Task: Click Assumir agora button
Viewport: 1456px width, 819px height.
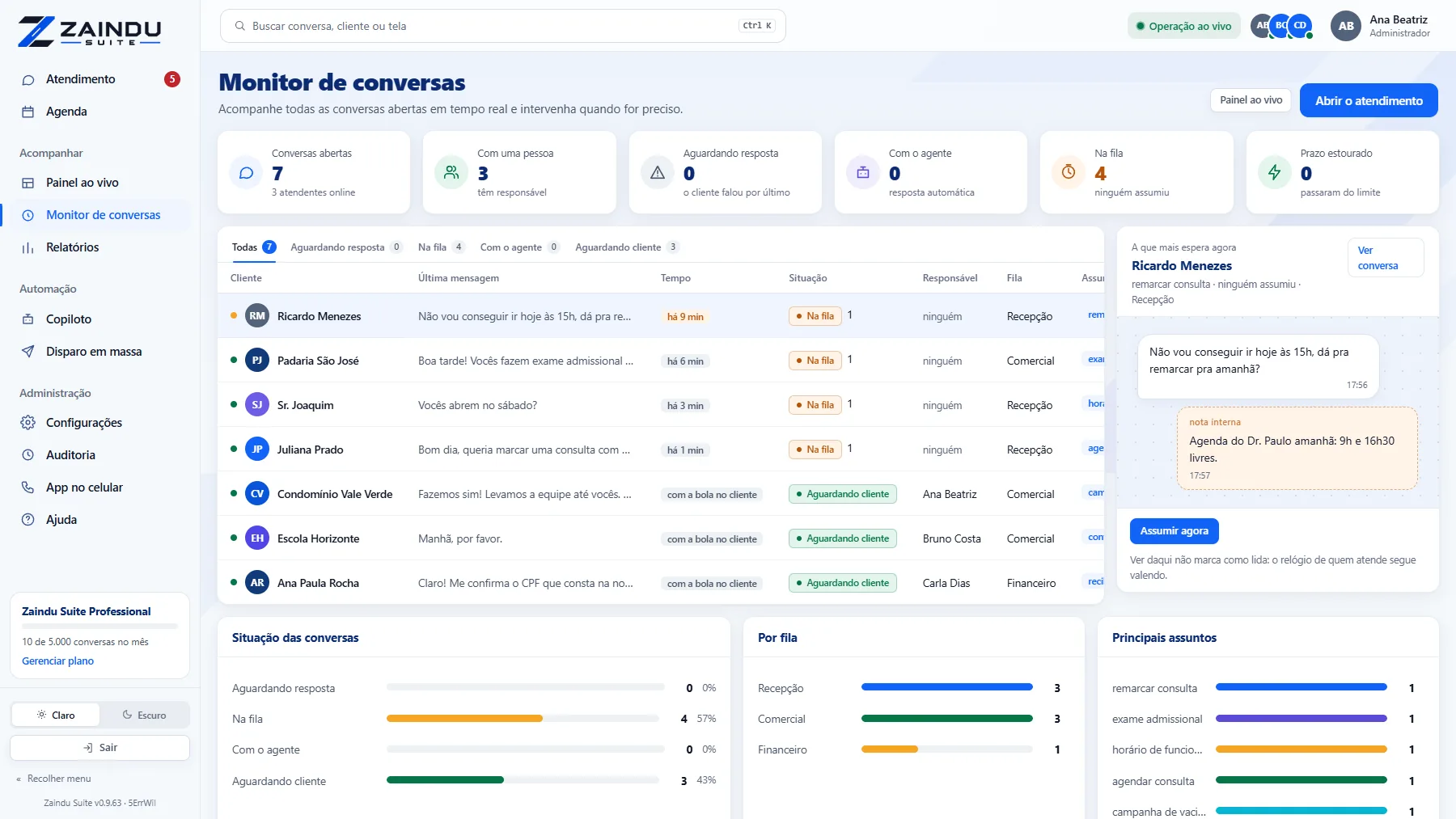Action: click(x=1175, y=531)
